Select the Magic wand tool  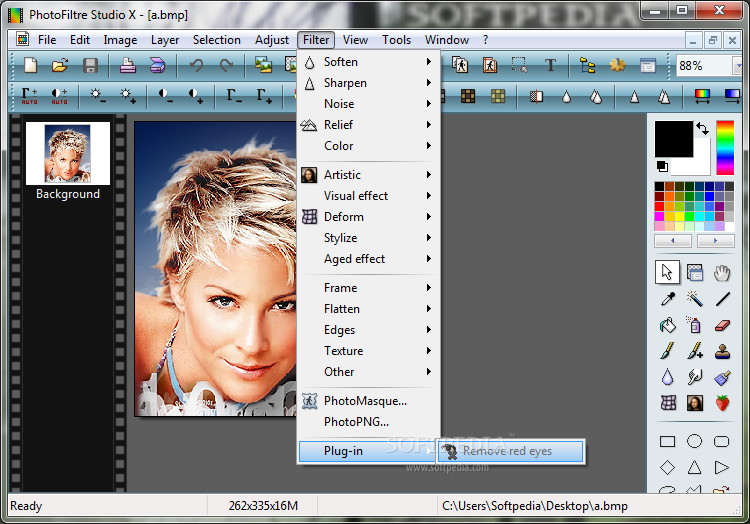point(695,299)
